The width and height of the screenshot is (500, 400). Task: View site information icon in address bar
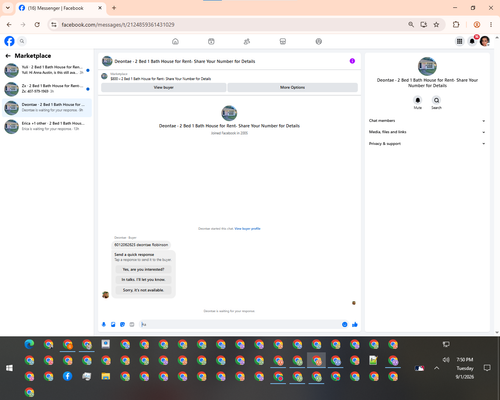click(54, 25)
